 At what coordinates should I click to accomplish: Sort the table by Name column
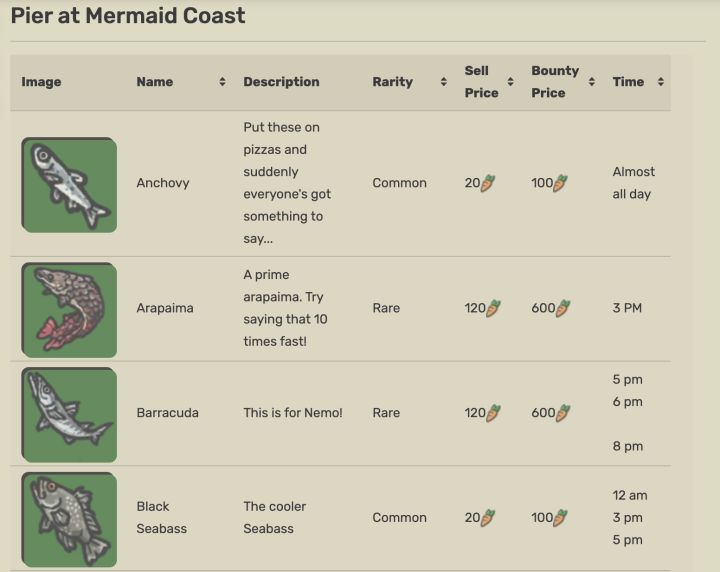pos(222,82)
